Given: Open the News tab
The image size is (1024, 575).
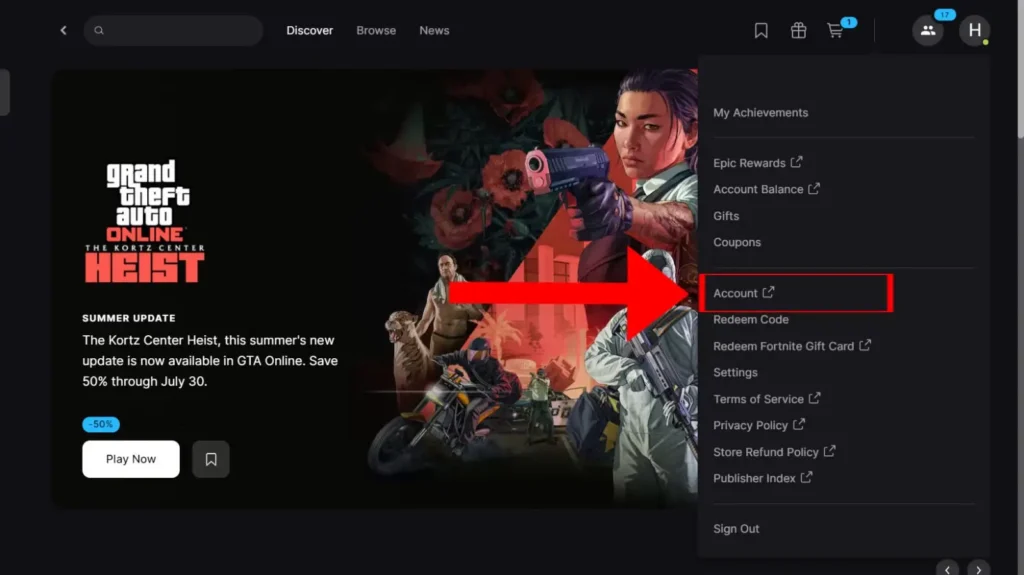Looking at the screenshot, I should 434,31.
